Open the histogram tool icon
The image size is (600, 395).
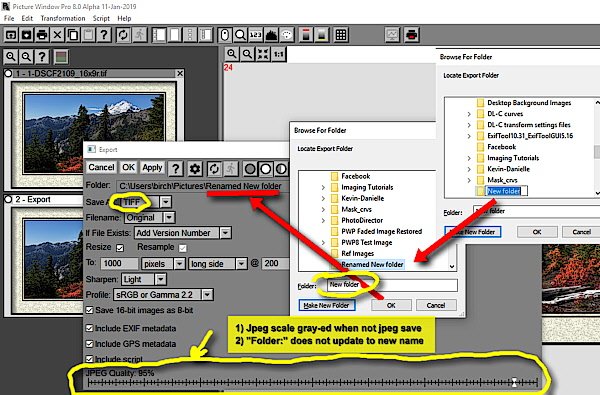[271, 35]
